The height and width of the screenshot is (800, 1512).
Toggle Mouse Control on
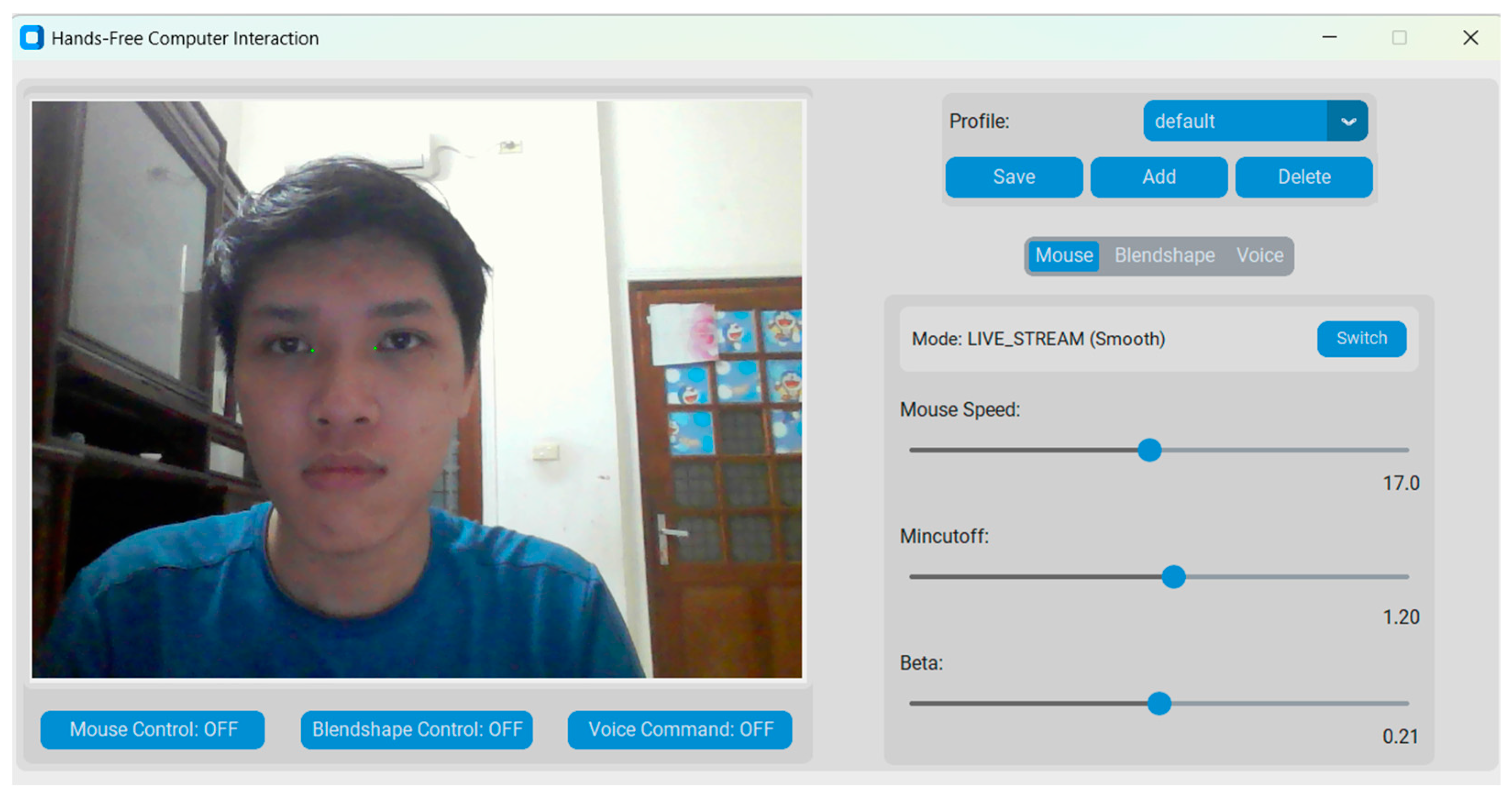(152, 729)
